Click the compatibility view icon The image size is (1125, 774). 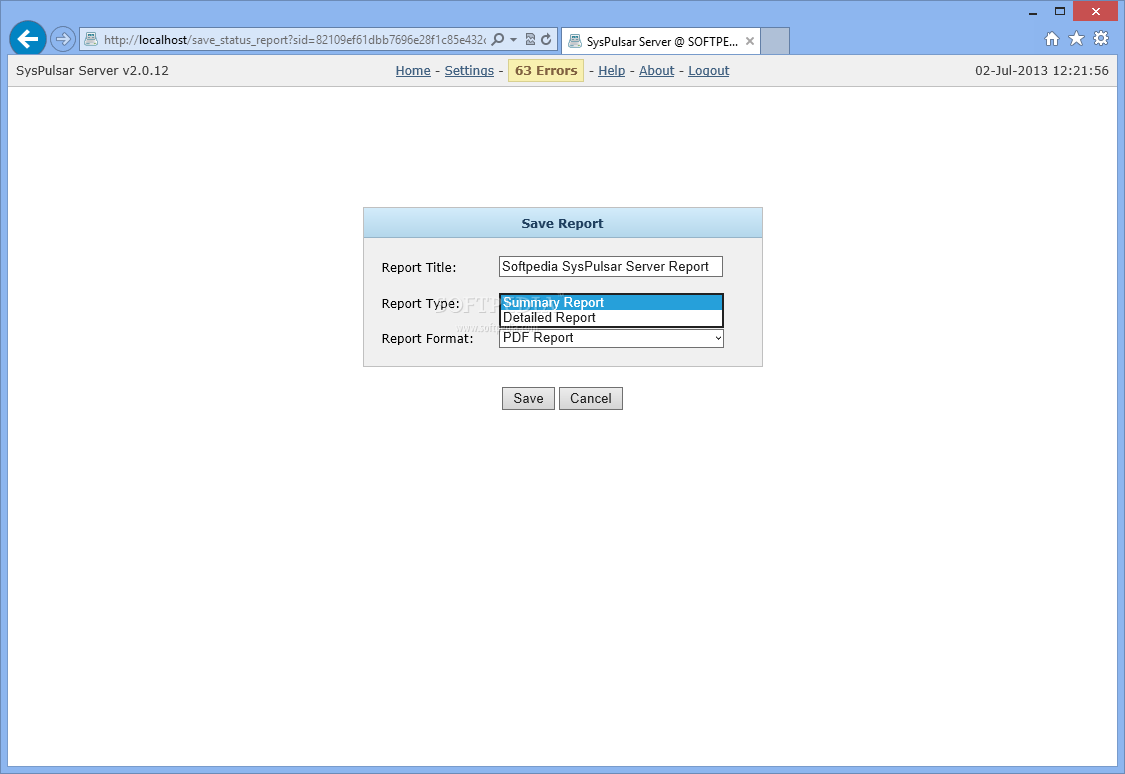[530, 39]
